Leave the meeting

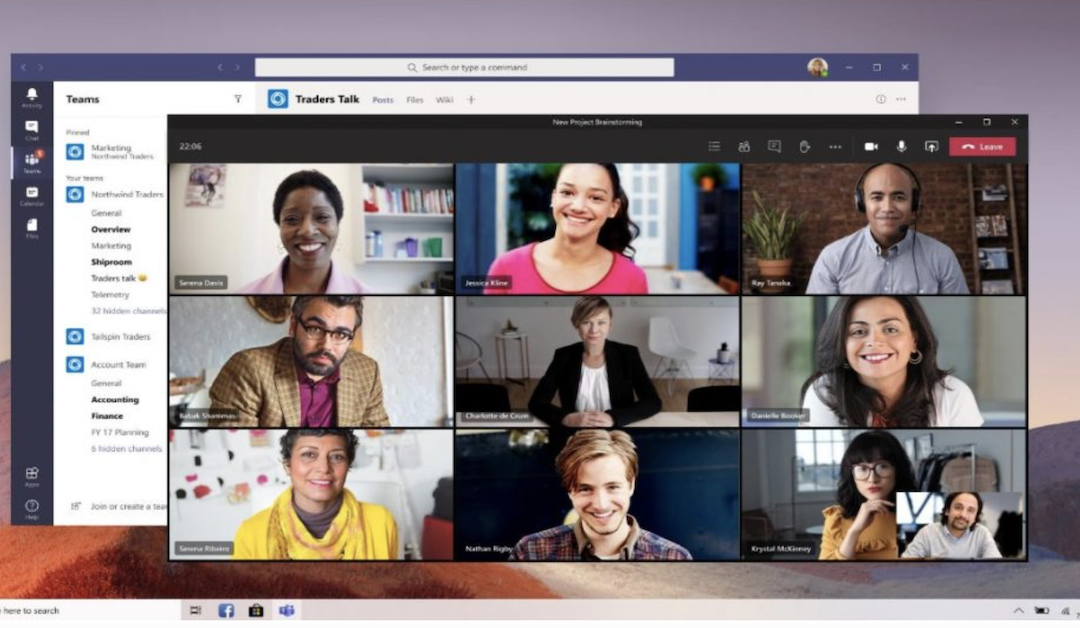click(983, 146)
